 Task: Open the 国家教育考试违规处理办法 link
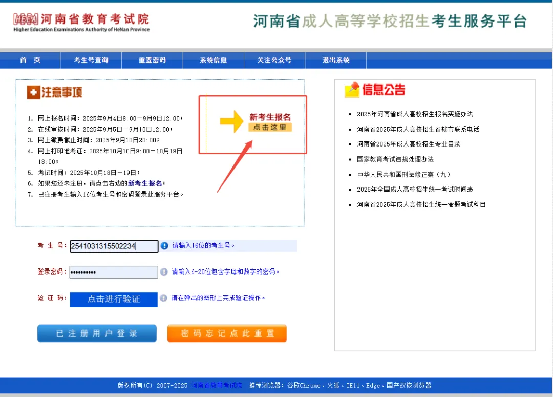point(395,159)
